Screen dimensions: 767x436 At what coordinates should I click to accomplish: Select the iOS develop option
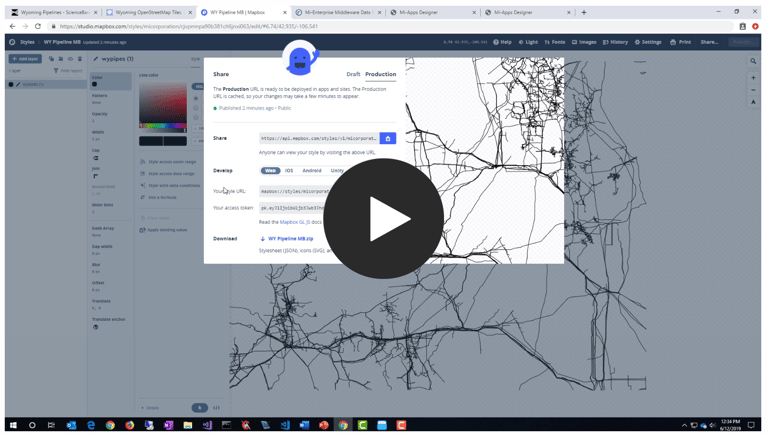coord(289,171)
